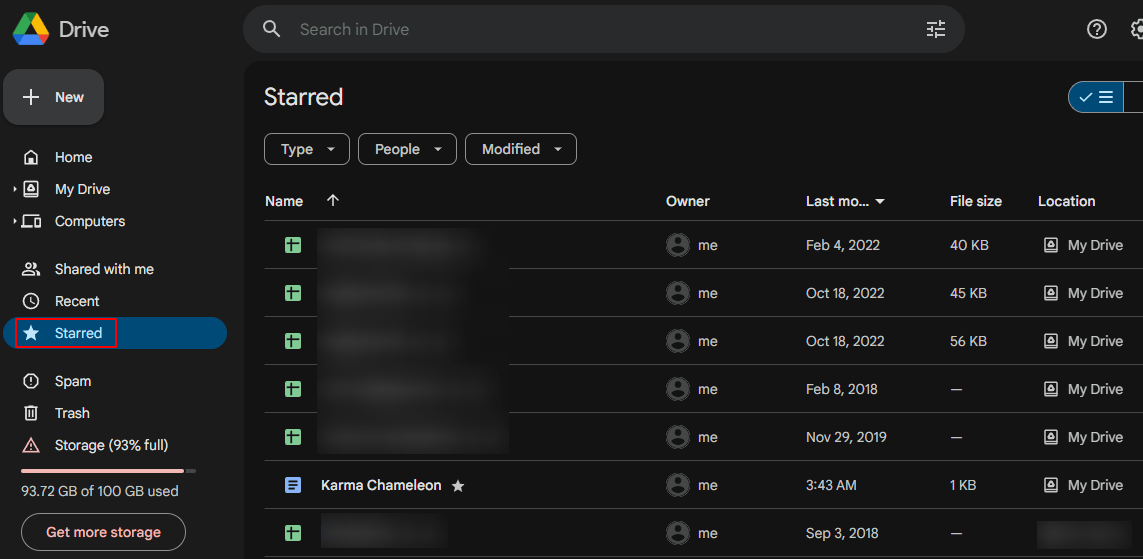Viewport: 1143px width, 559px height.
Task: Click the Computers device icon
Action: click(x=31, y=222)
